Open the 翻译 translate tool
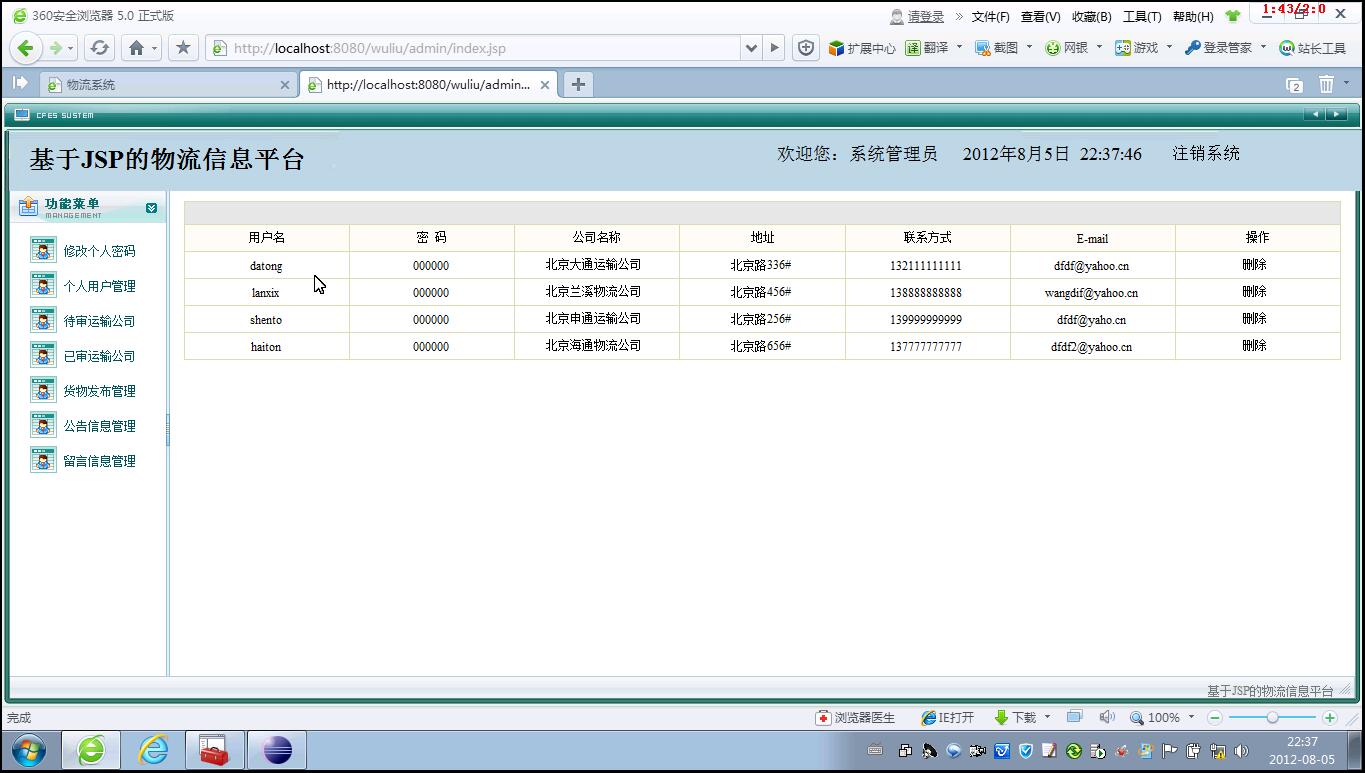 [927, 48]
